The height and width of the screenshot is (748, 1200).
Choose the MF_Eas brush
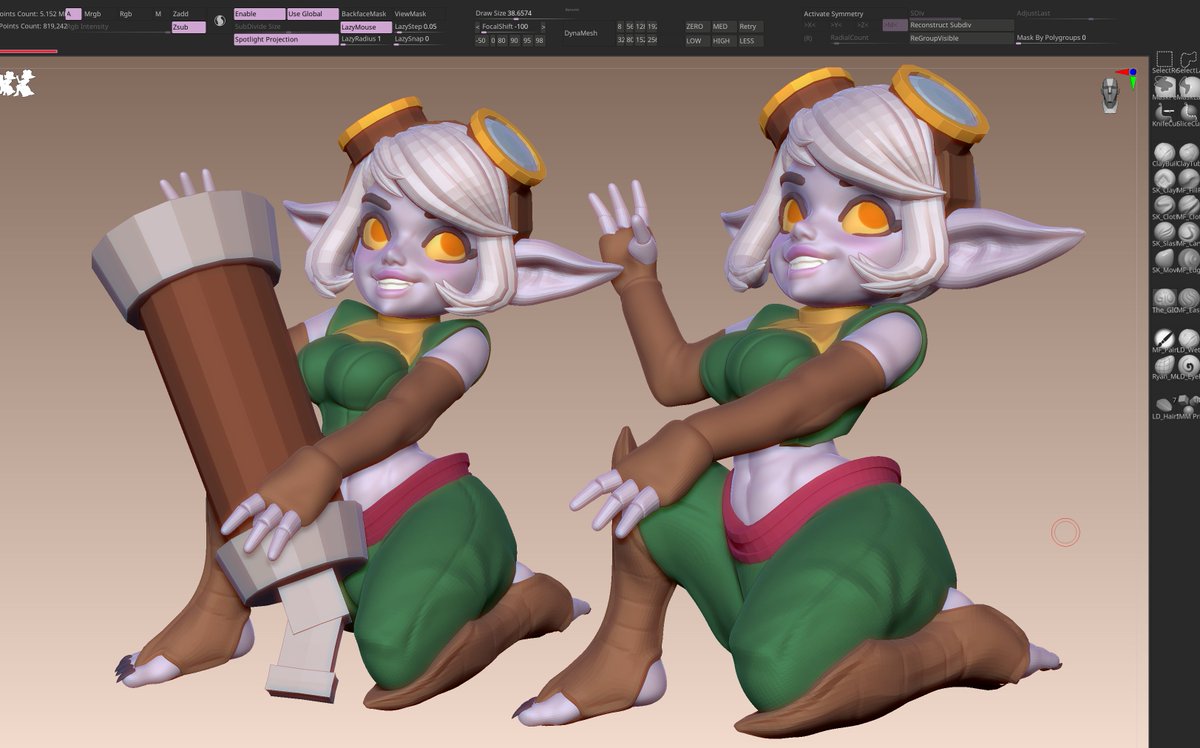pos(1188,301)
